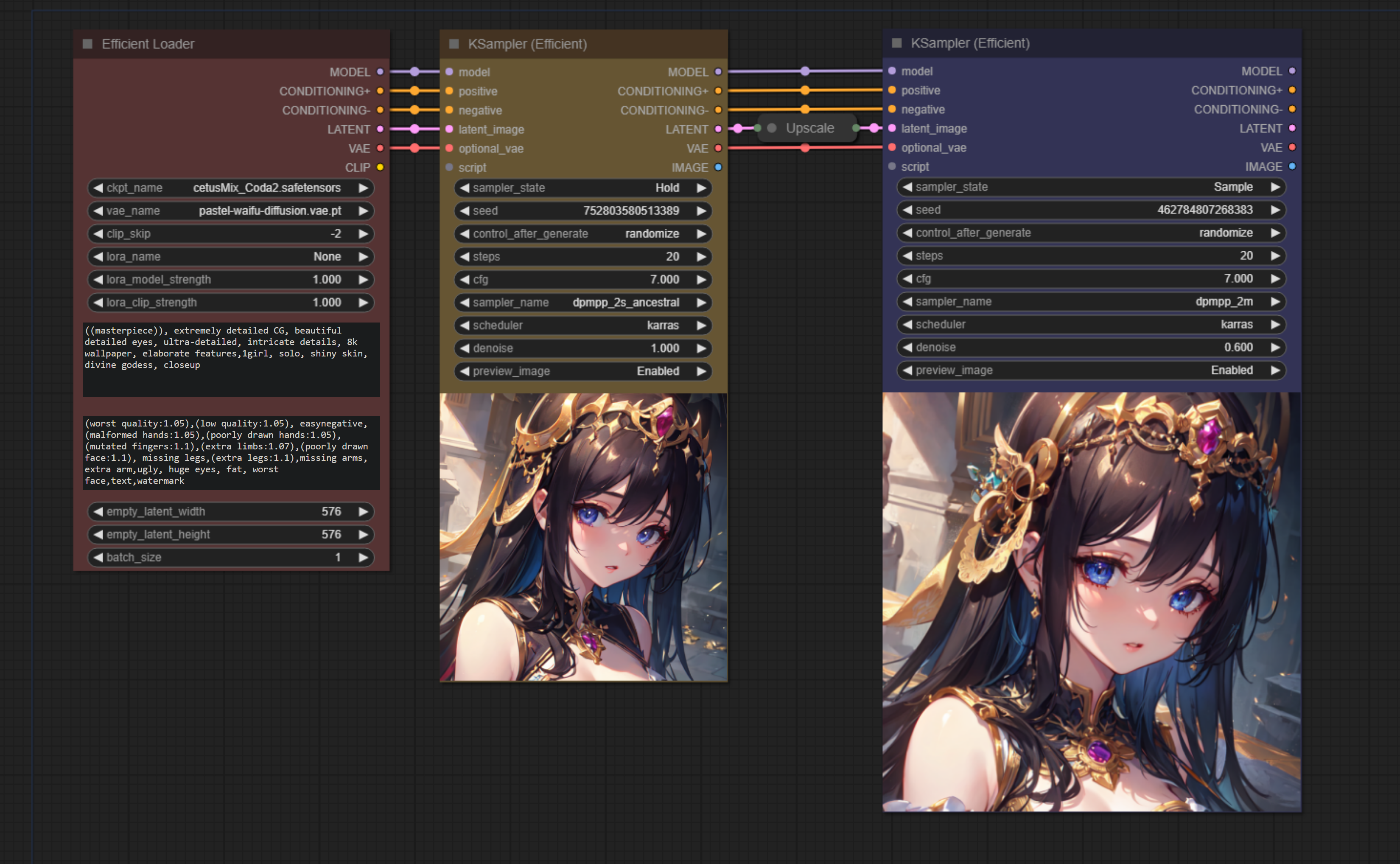This screenshot has width=1400, height=864.
Task: Click second KSampler's purple MODEL output socket
Action: [1292, 71]
